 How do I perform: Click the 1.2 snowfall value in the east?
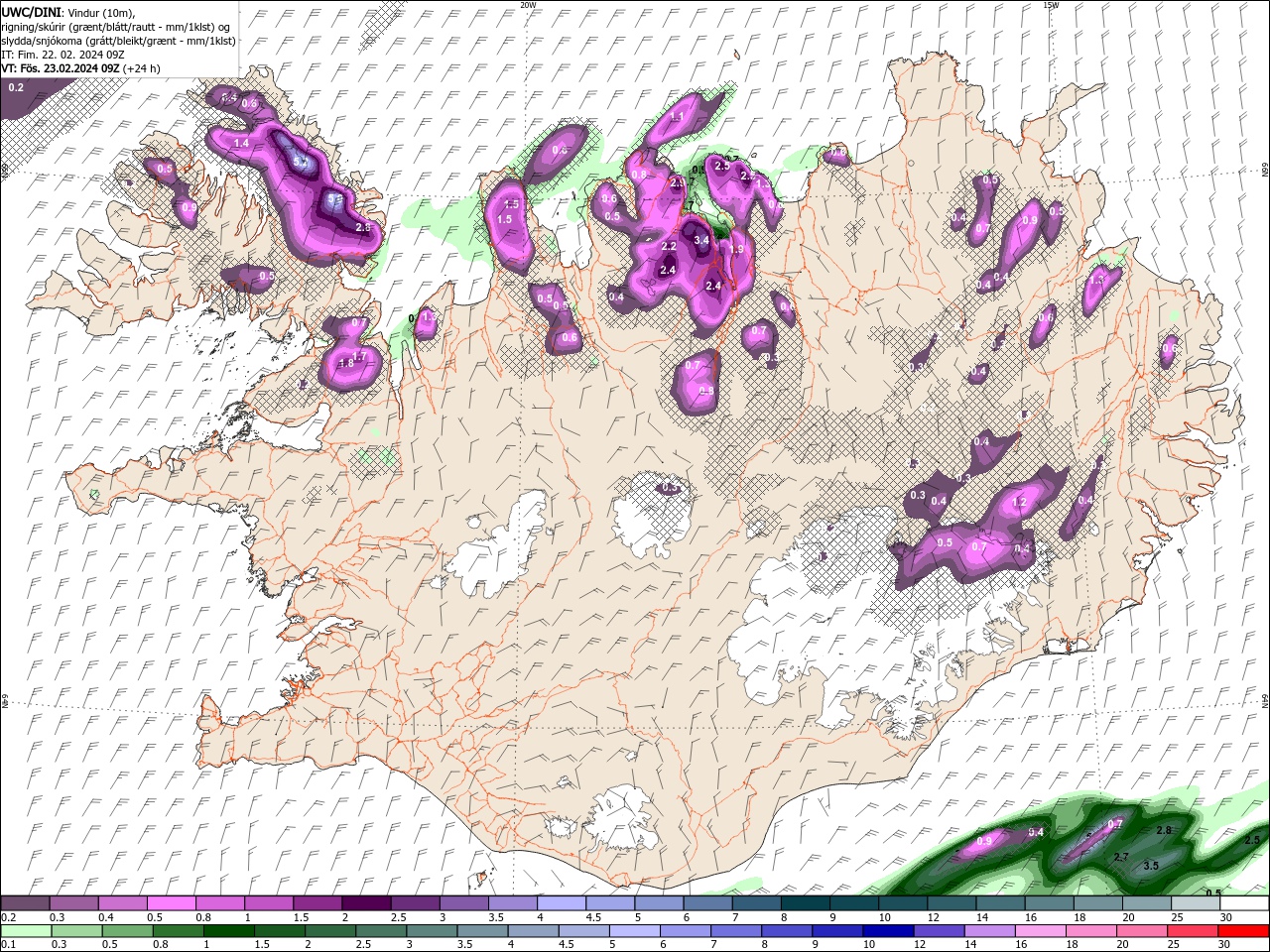click(1019, 503)
